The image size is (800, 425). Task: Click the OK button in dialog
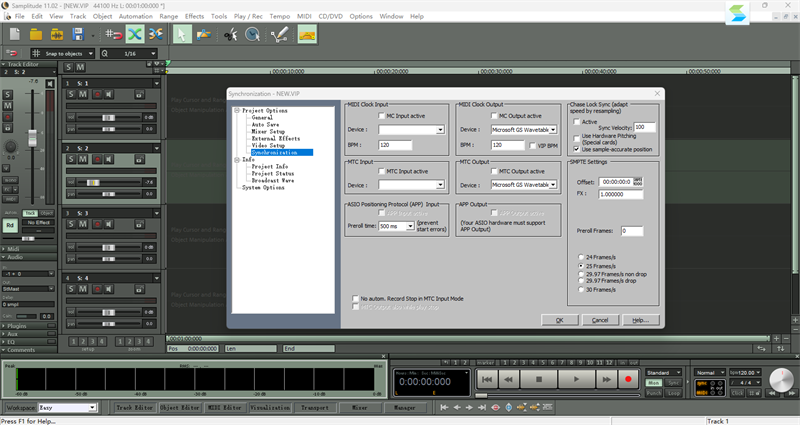pyautogui.click(x=560, y=320)
